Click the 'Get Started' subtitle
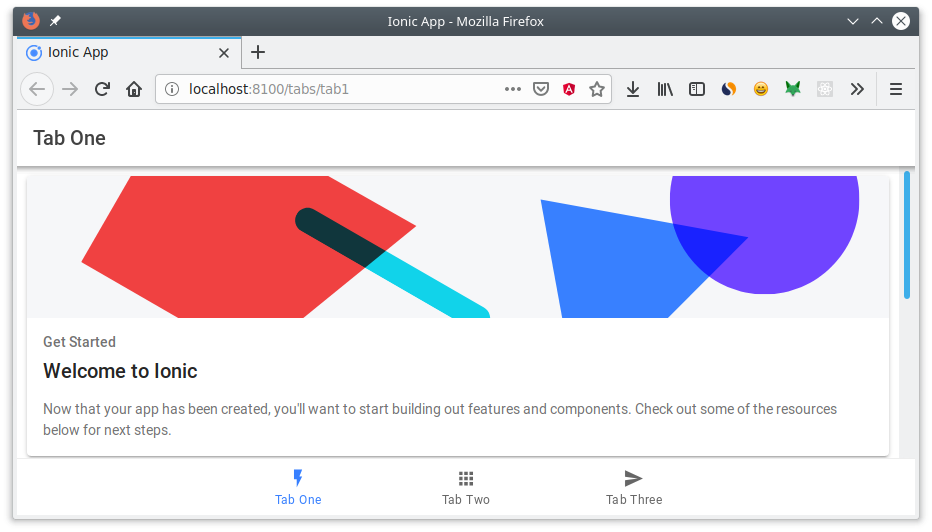This screenshot has height=532, width=932. [79, 342]
